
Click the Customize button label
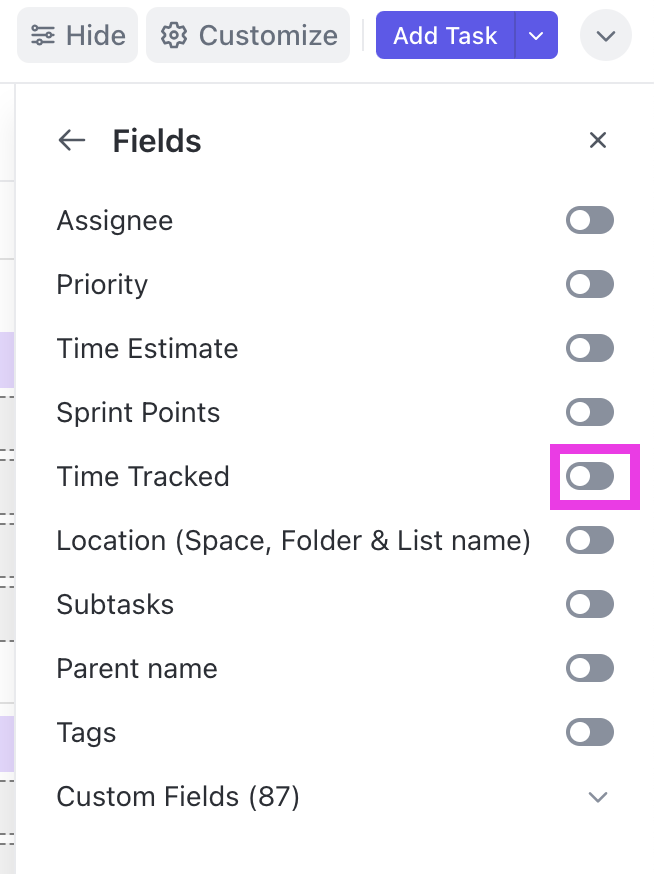click(268, 36)
